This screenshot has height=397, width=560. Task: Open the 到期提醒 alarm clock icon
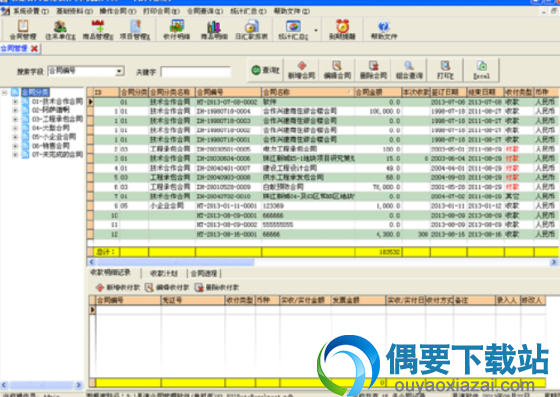(342, 29)
